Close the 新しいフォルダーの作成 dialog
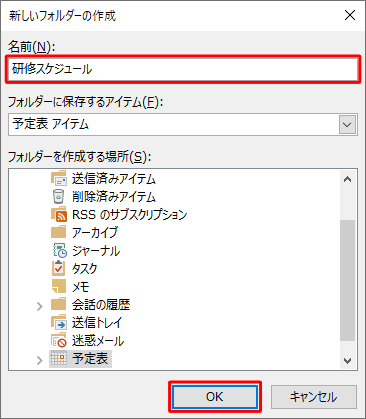Screen dimensions: 366x419 coord(350,15)
